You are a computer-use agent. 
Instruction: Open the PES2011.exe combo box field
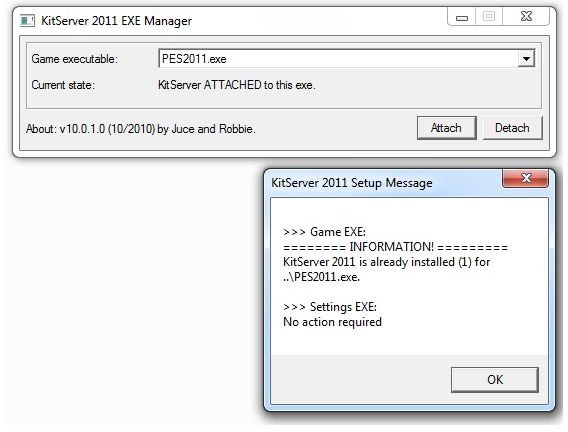(x=347, y=59)
